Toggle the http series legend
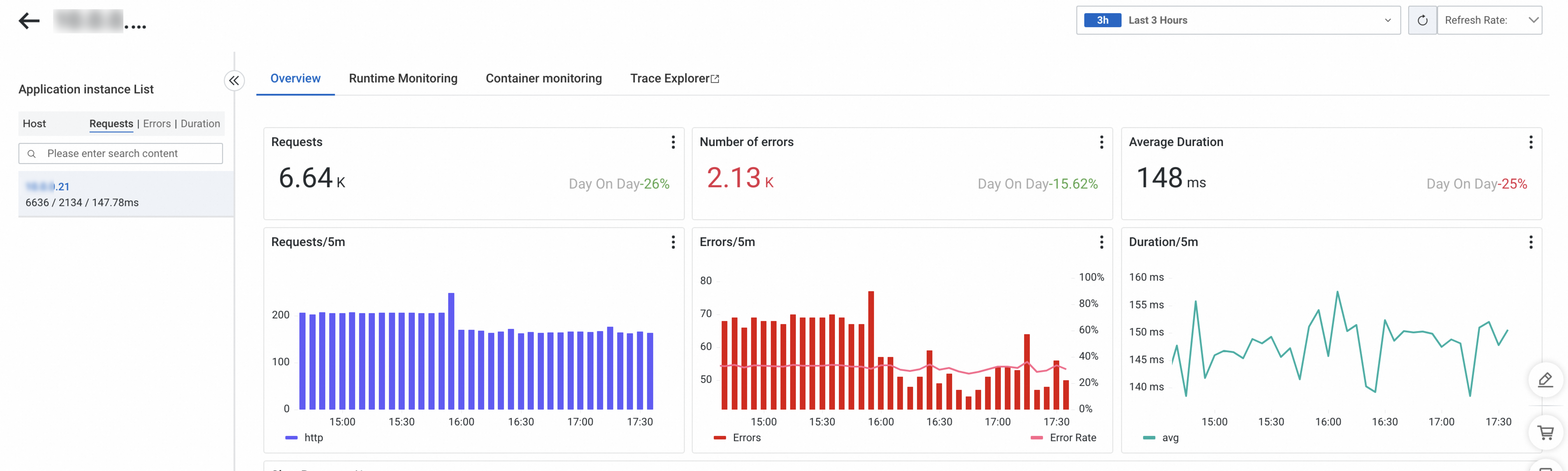The height and width of the screenshot is (471, 1568). point(304,438)
